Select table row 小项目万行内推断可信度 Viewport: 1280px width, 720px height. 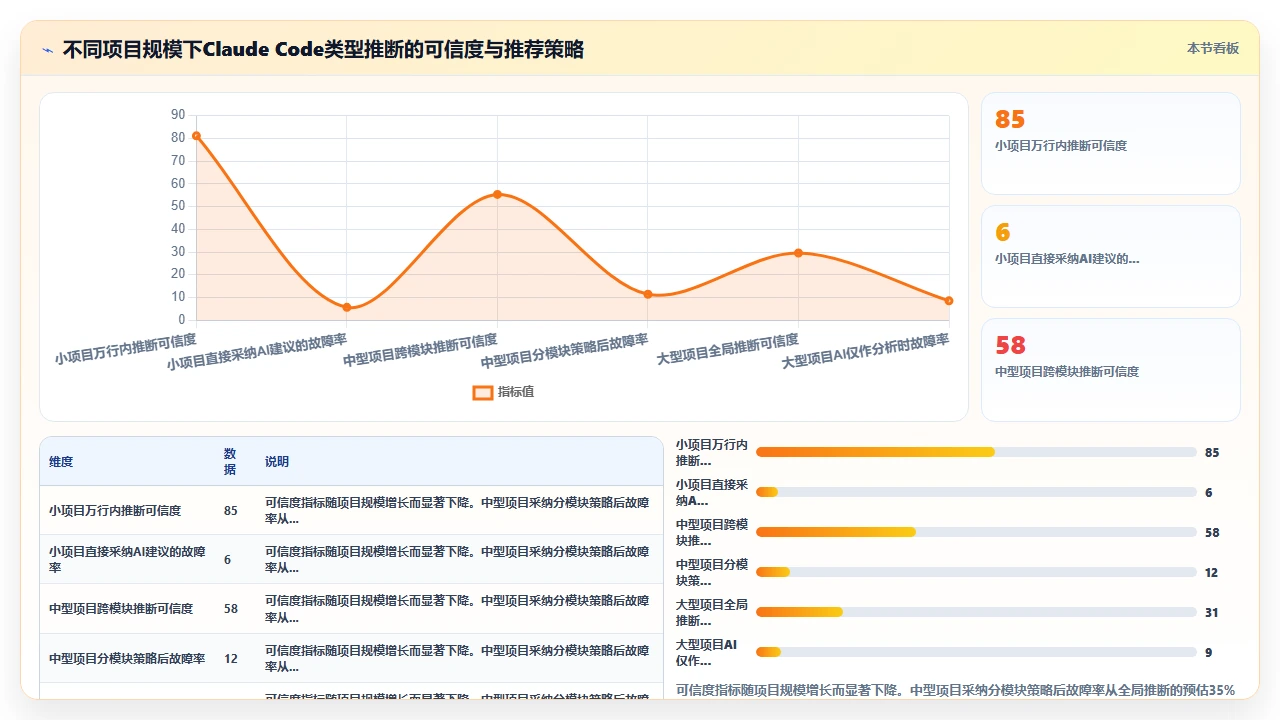pyautogui.click(x=351, y=510)
